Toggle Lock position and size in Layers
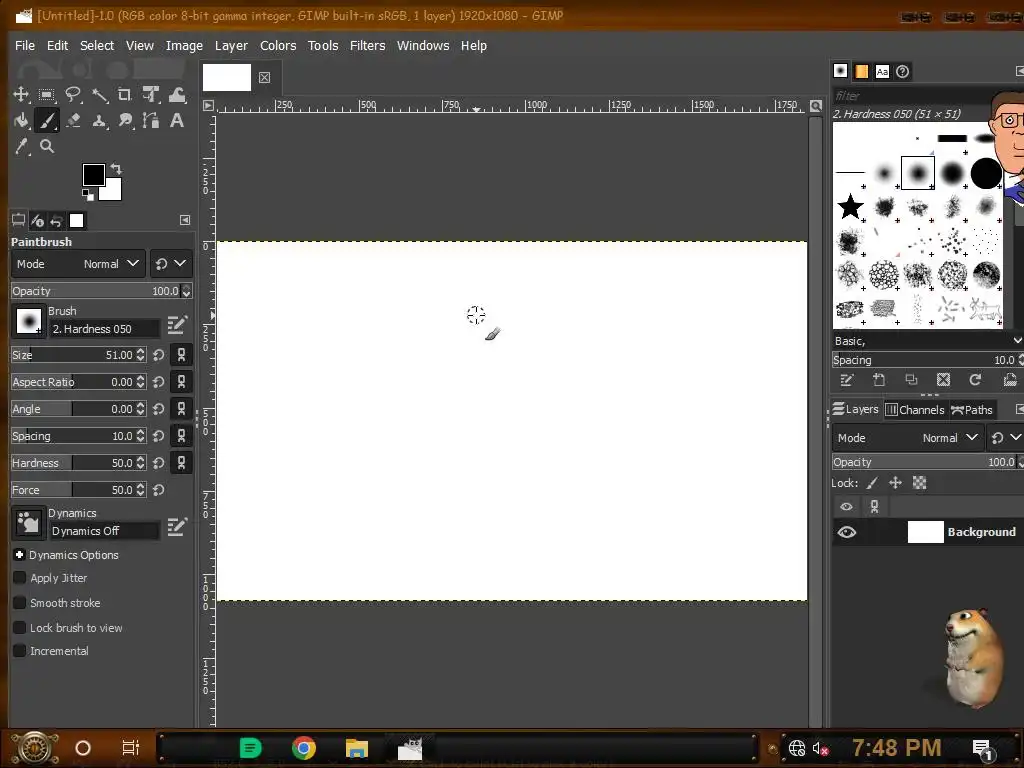Viewport: 1024px width, 768px height. pos(895,483)
